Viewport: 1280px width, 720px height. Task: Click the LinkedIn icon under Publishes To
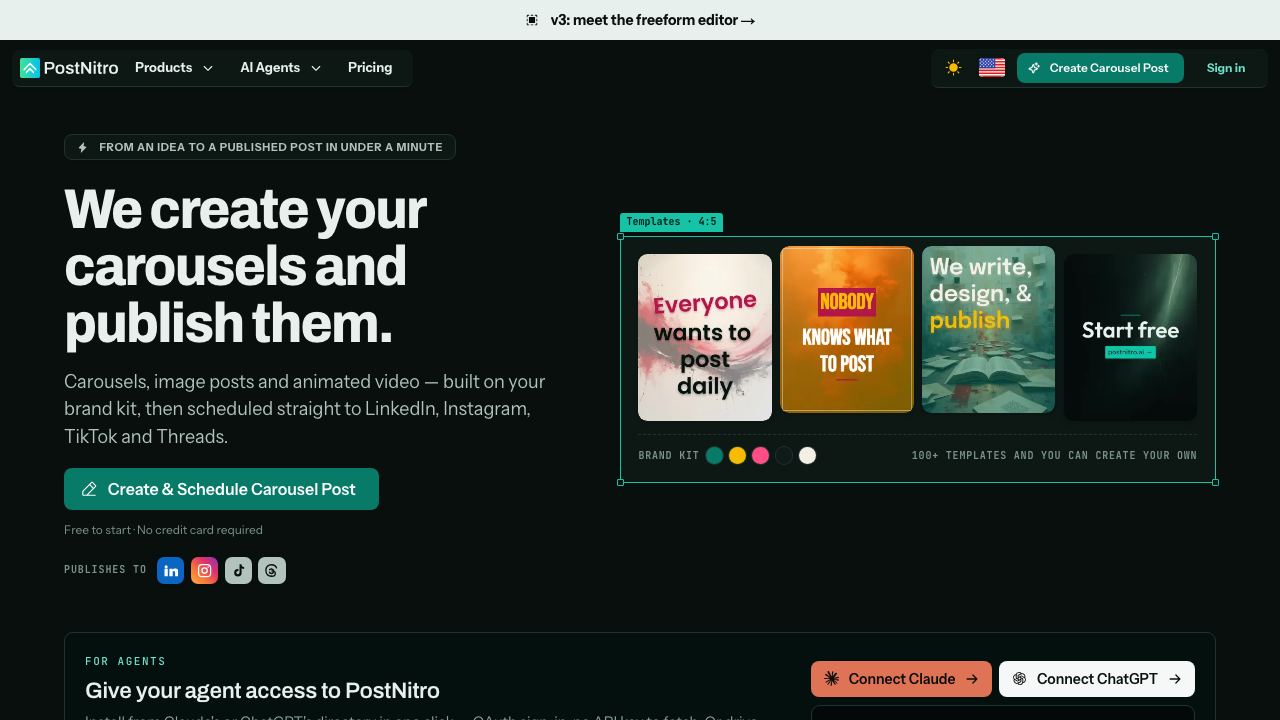(x=171, y=571)
